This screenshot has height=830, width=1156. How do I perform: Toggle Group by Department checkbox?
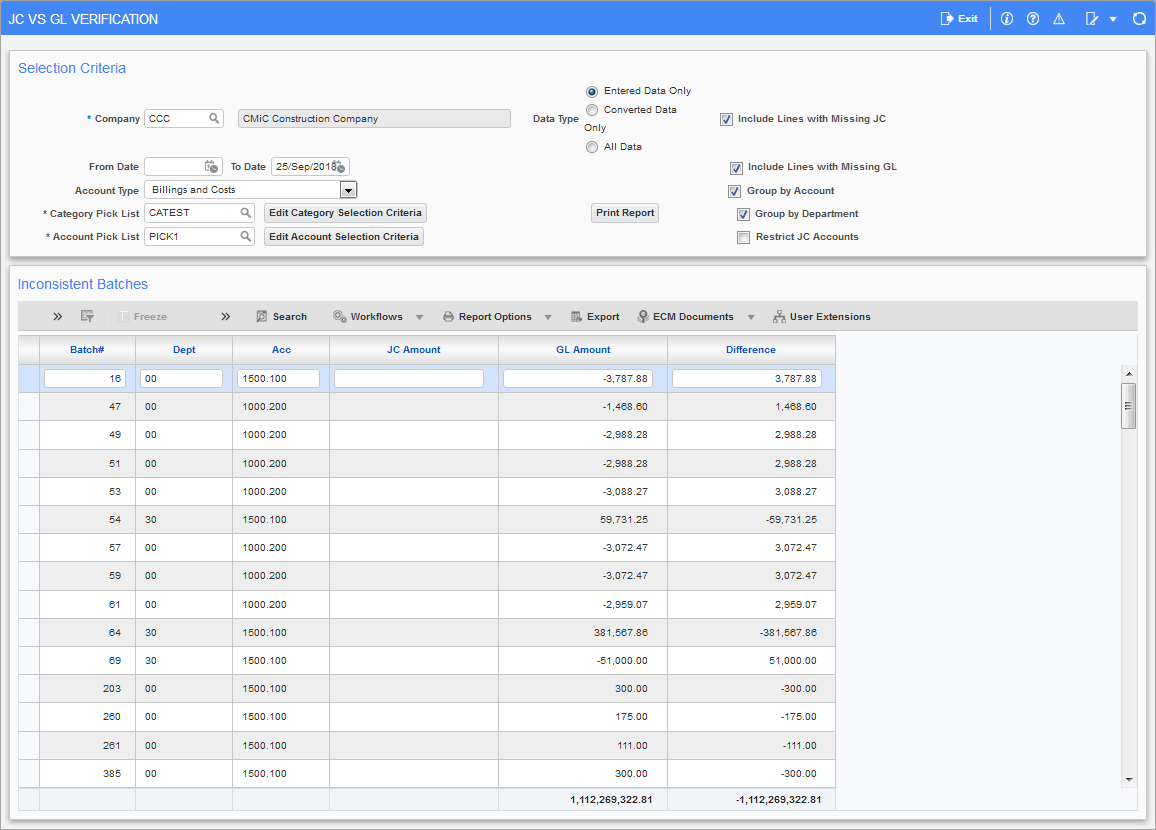pyautogui.click(x=743, y=215)
